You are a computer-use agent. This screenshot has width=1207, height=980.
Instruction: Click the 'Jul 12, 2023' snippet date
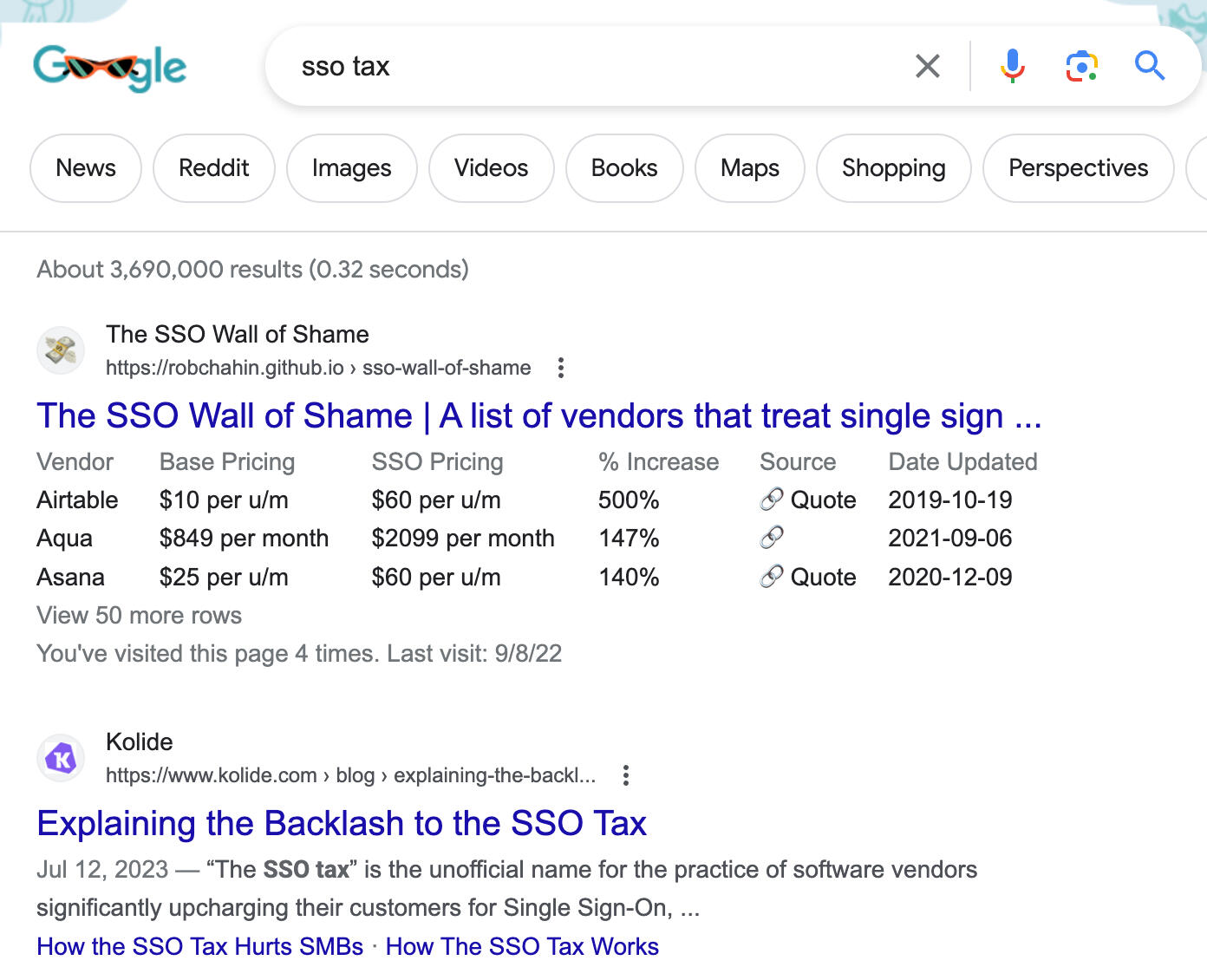pyautogui.click(x=102, y=869)
